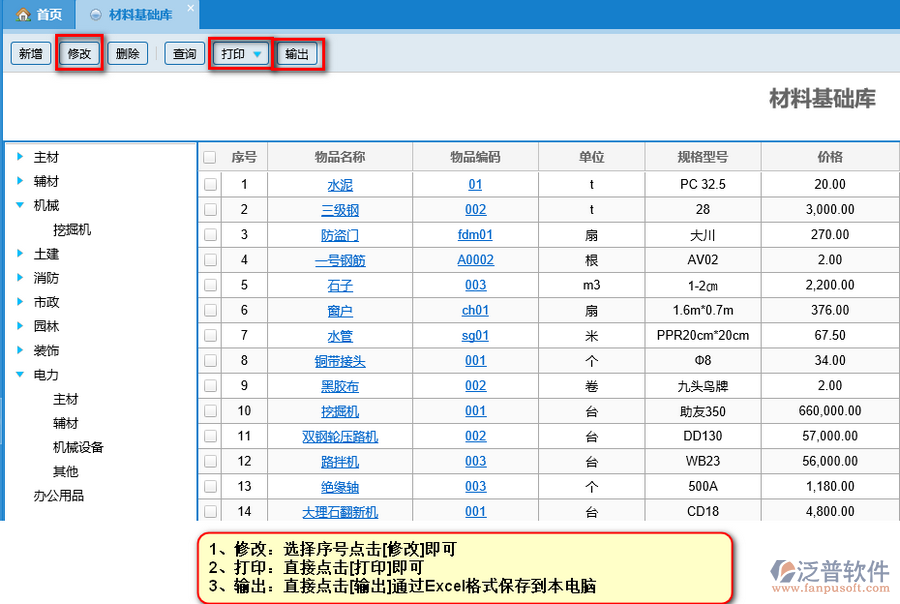The image size is (900, 604).
Task: Click the 新增 button
Action: [x=31, y=54]
